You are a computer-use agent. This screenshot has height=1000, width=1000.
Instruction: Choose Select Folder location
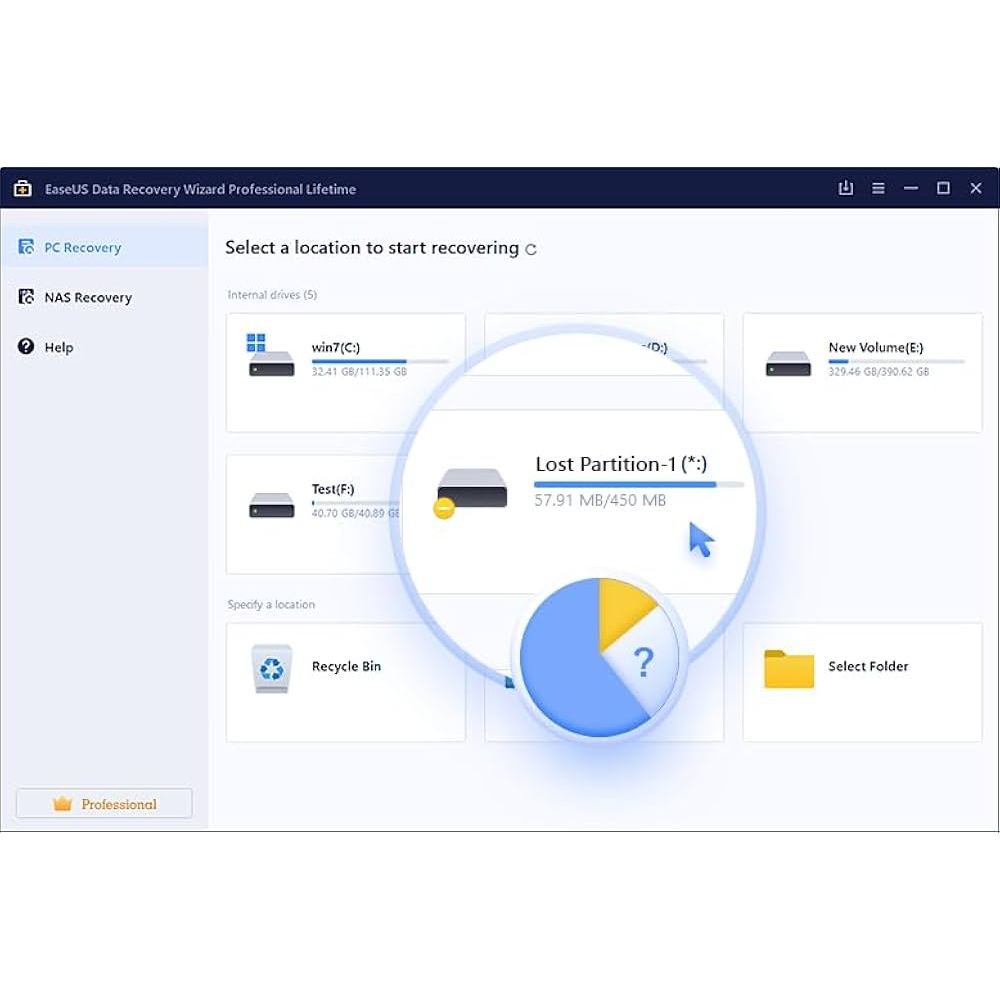(x=862, y=682)
